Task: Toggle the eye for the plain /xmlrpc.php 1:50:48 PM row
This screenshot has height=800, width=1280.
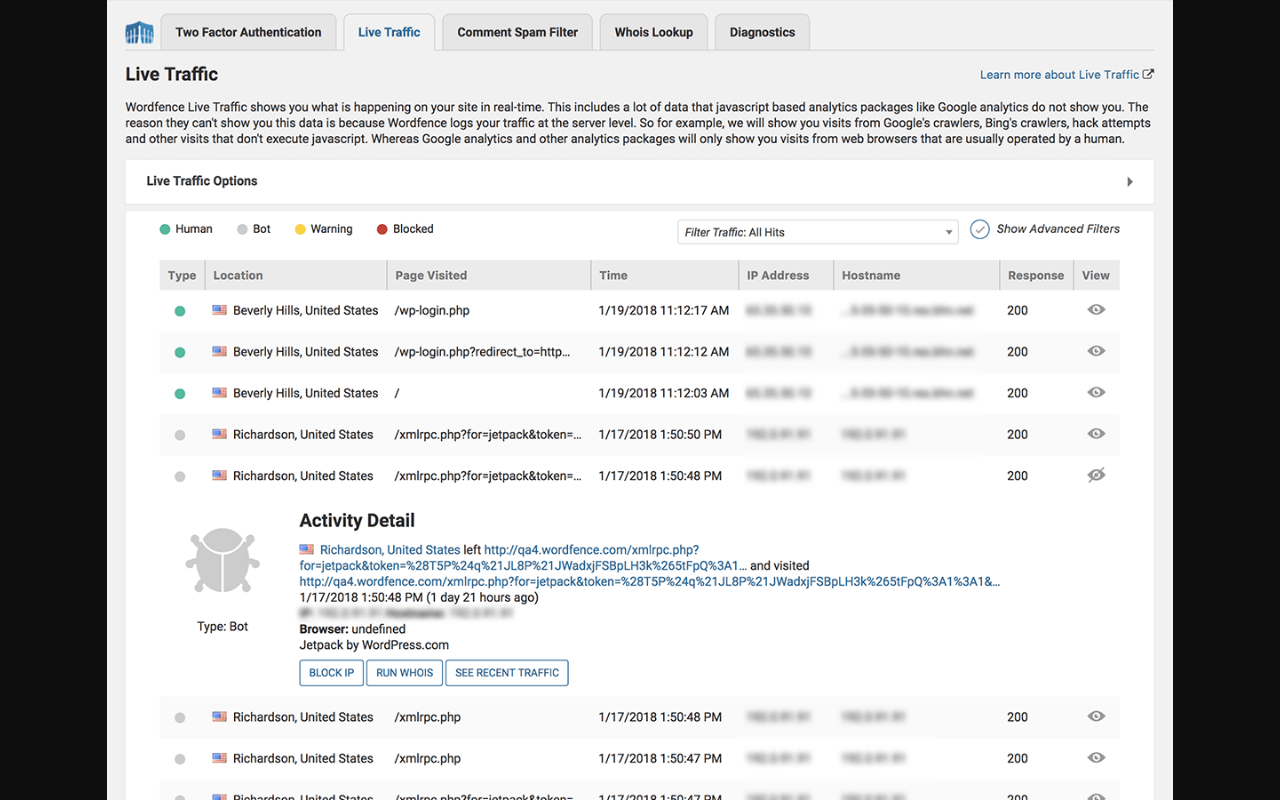Action: pyautogui.click(x=1096, y=716)
